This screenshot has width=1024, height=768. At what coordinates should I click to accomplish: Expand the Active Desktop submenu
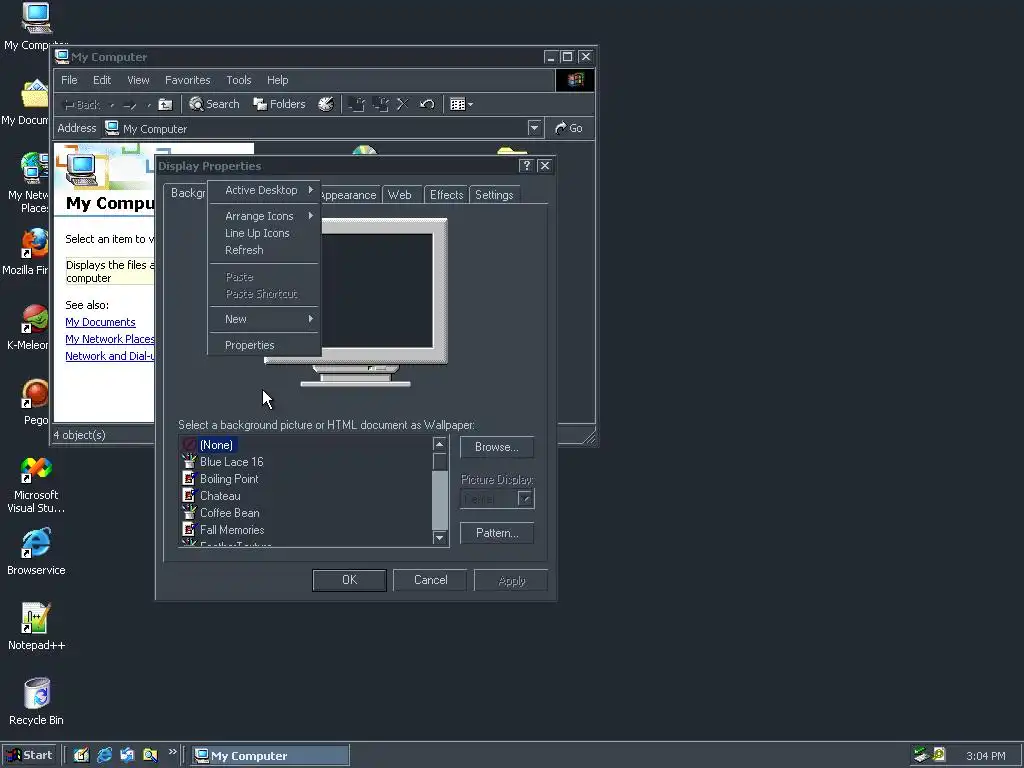pyautogui.click(x=264, y=190)
